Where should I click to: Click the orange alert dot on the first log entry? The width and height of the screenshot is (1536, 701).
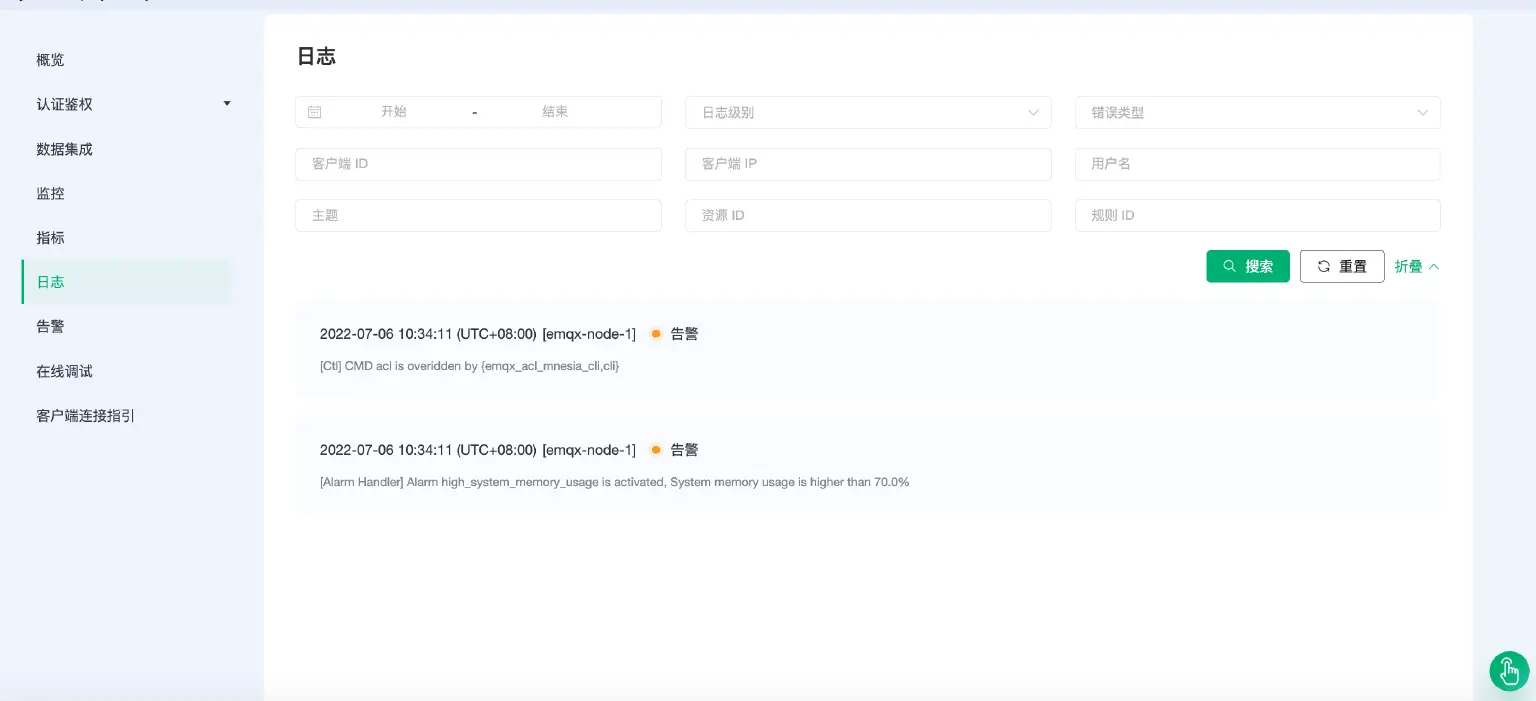[x=656, y=334]
